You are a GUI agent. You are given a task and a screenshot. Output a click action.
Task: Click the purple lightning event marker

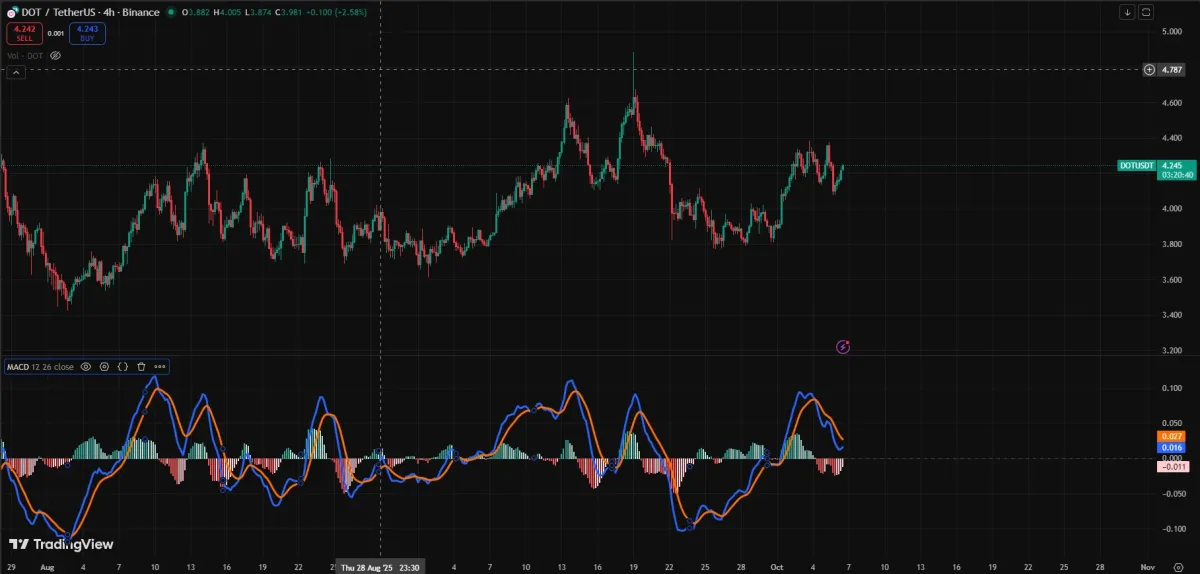(843, 347)
